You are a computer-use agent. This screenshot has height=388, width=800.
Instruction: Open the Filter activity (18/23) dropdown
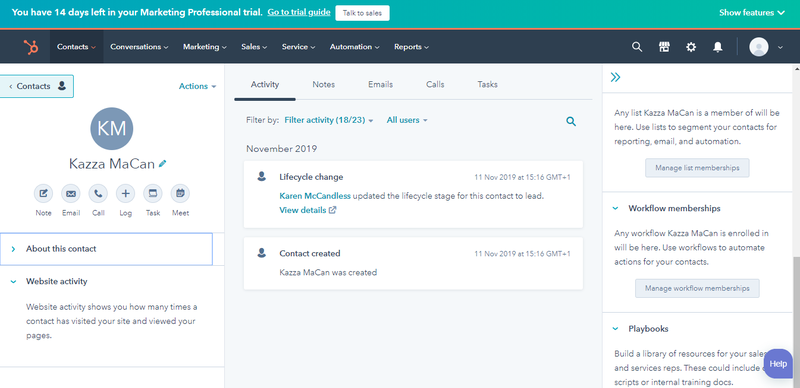coord(329,120)
